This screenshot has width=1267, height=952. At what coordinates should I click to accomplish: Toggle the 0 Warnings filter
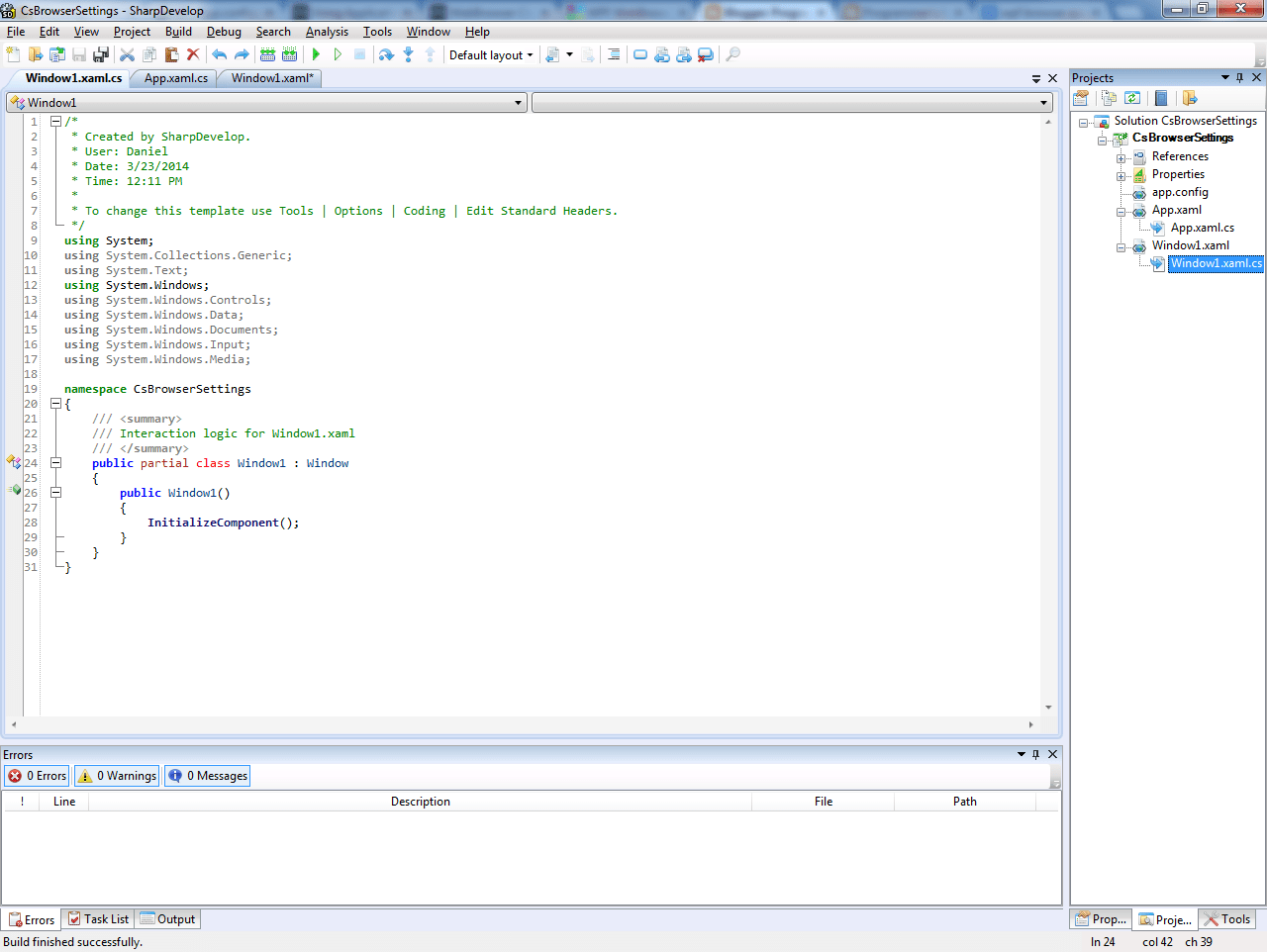pos(116,776)
